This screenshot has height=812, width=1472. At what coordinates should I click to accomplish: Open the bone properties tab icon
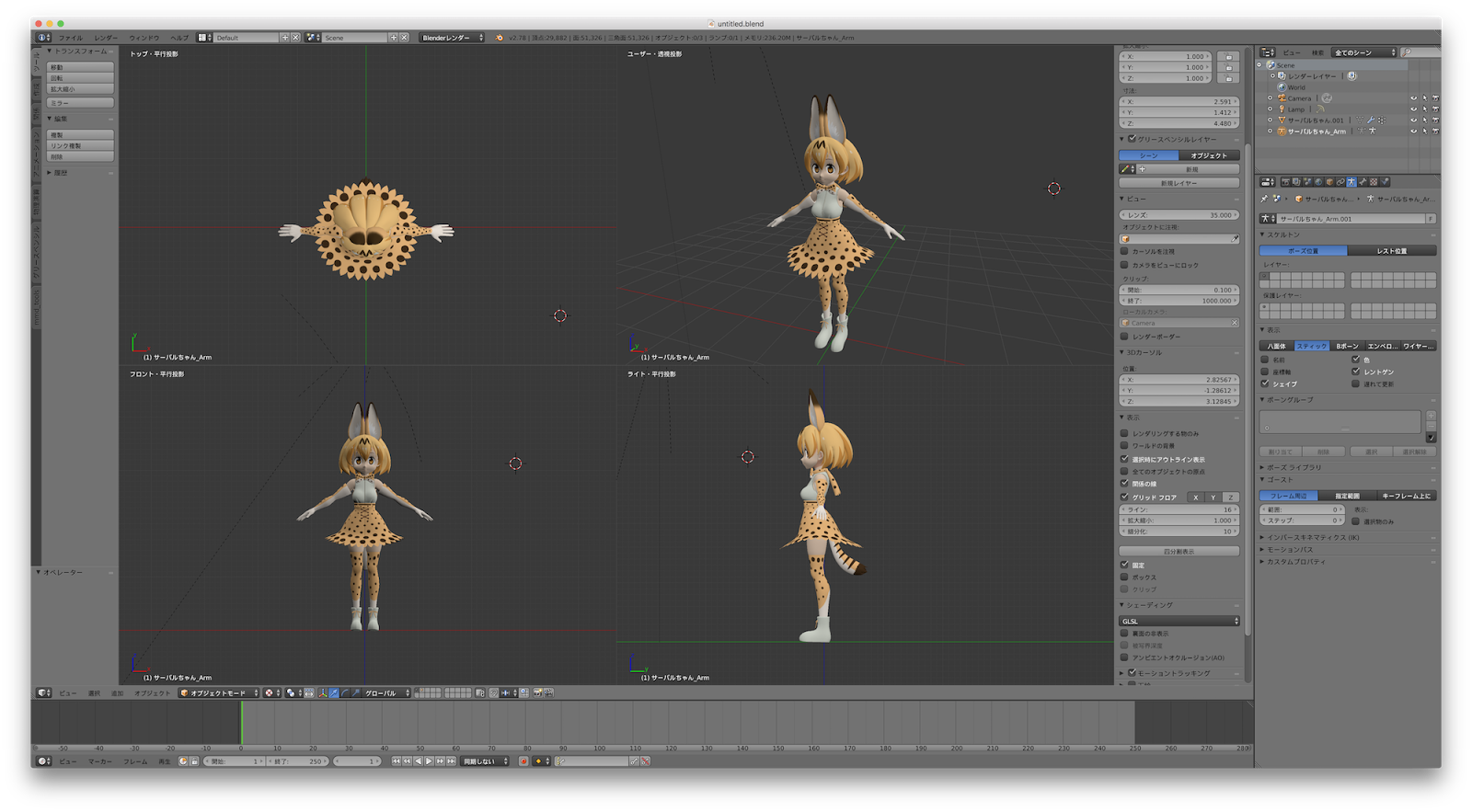(1363, 182)
